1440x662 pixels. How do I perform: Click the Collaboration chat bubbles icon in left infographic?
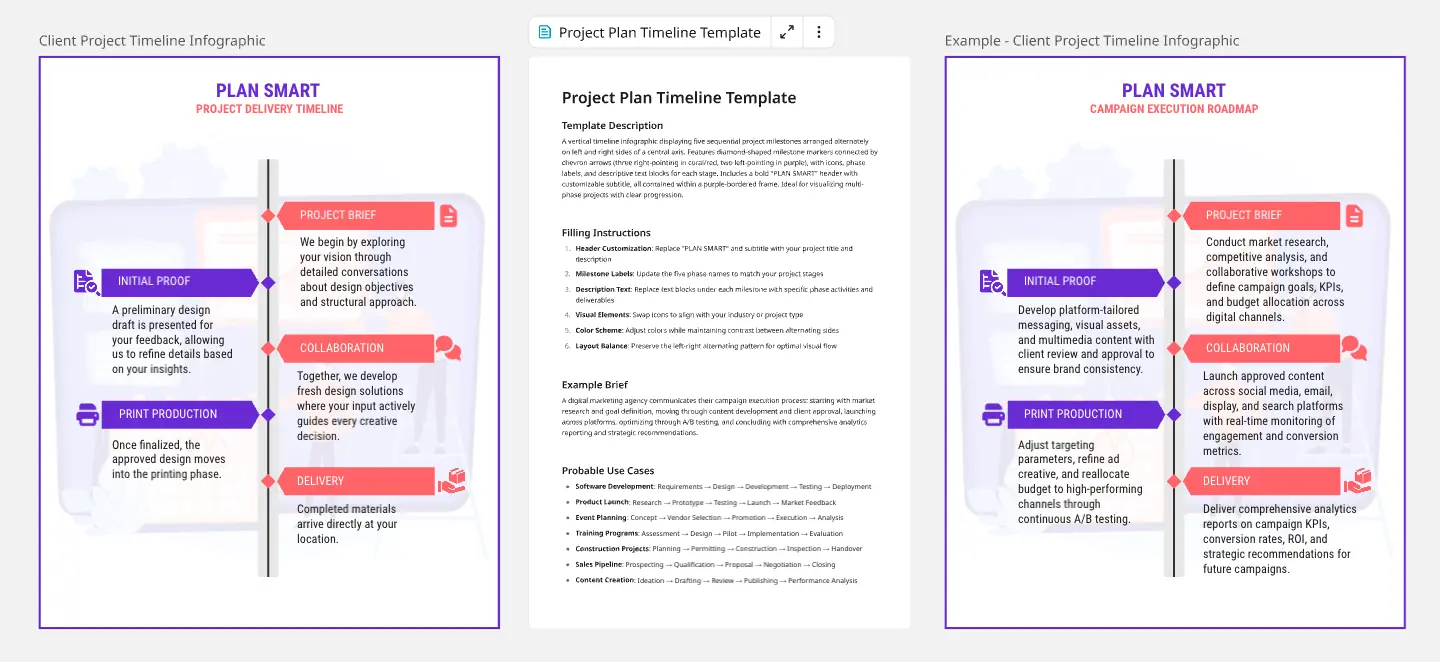pos(448,348)
